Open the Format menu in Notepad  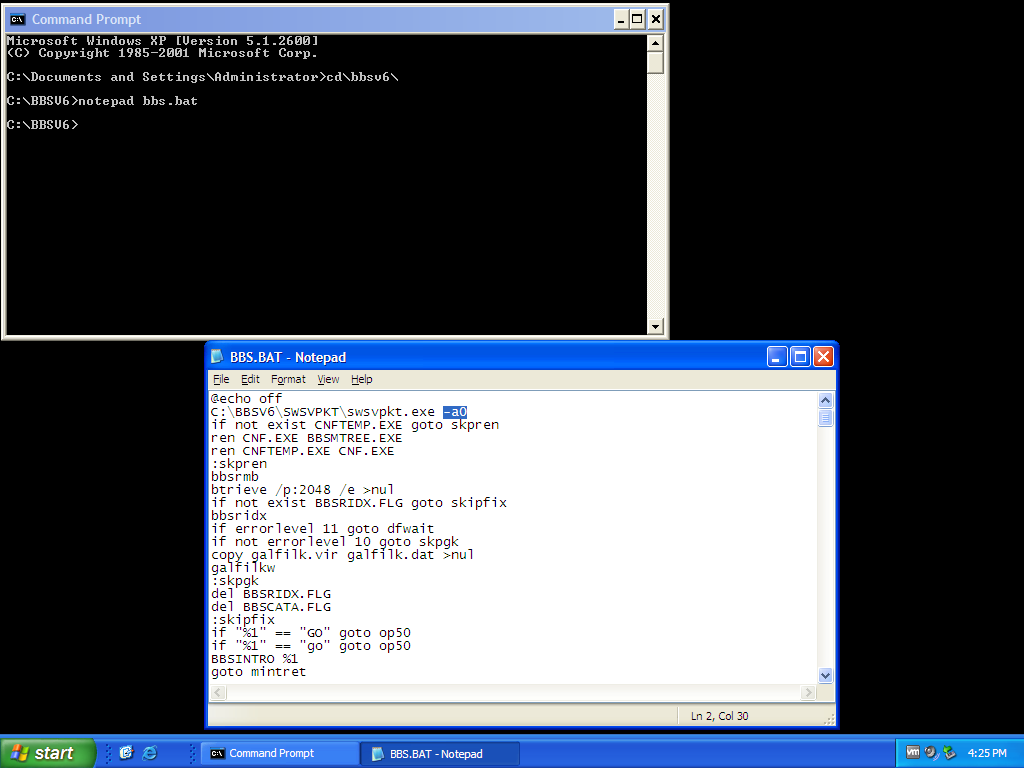[x=288, y=379]
